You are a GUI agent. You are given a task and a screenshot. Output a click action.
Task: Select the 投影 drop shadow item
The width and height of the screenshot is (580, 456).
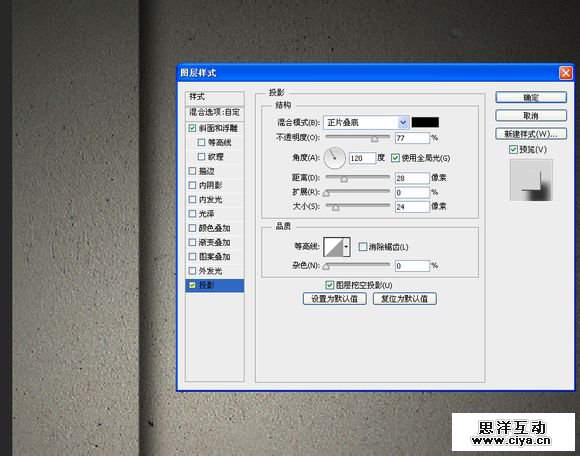(x=215, y=285)
